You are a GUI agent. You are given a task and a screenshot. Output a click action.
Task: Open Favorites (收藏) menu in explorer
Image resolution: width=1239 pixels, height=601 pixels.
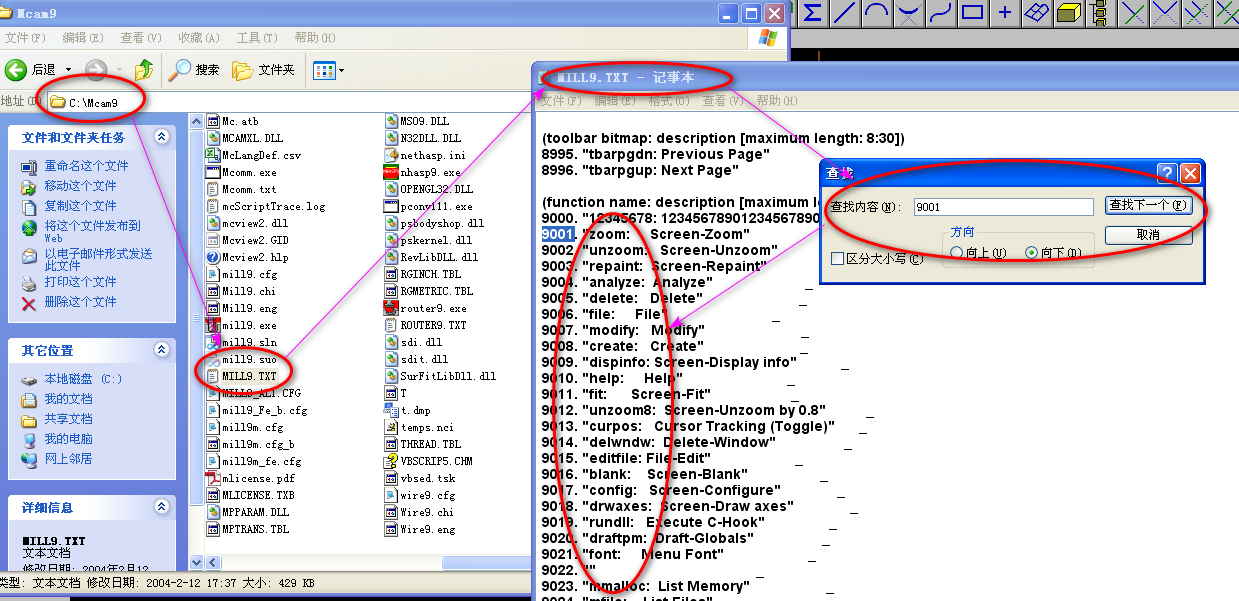point(199,38)
